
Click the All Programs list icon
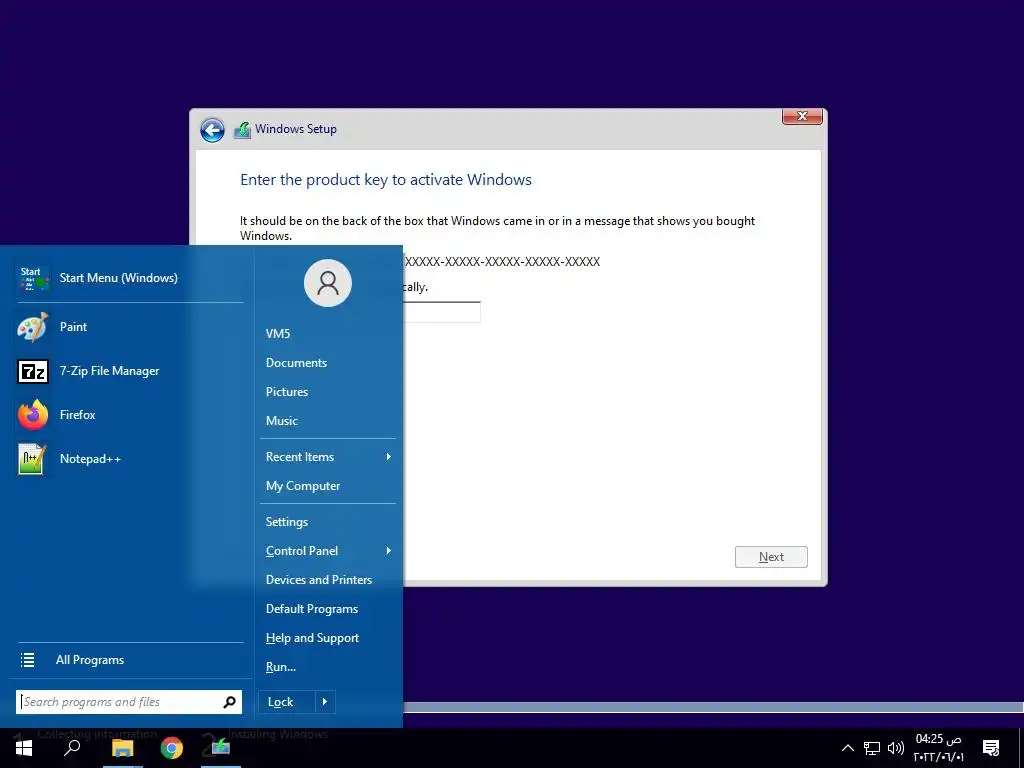(27, 660)
